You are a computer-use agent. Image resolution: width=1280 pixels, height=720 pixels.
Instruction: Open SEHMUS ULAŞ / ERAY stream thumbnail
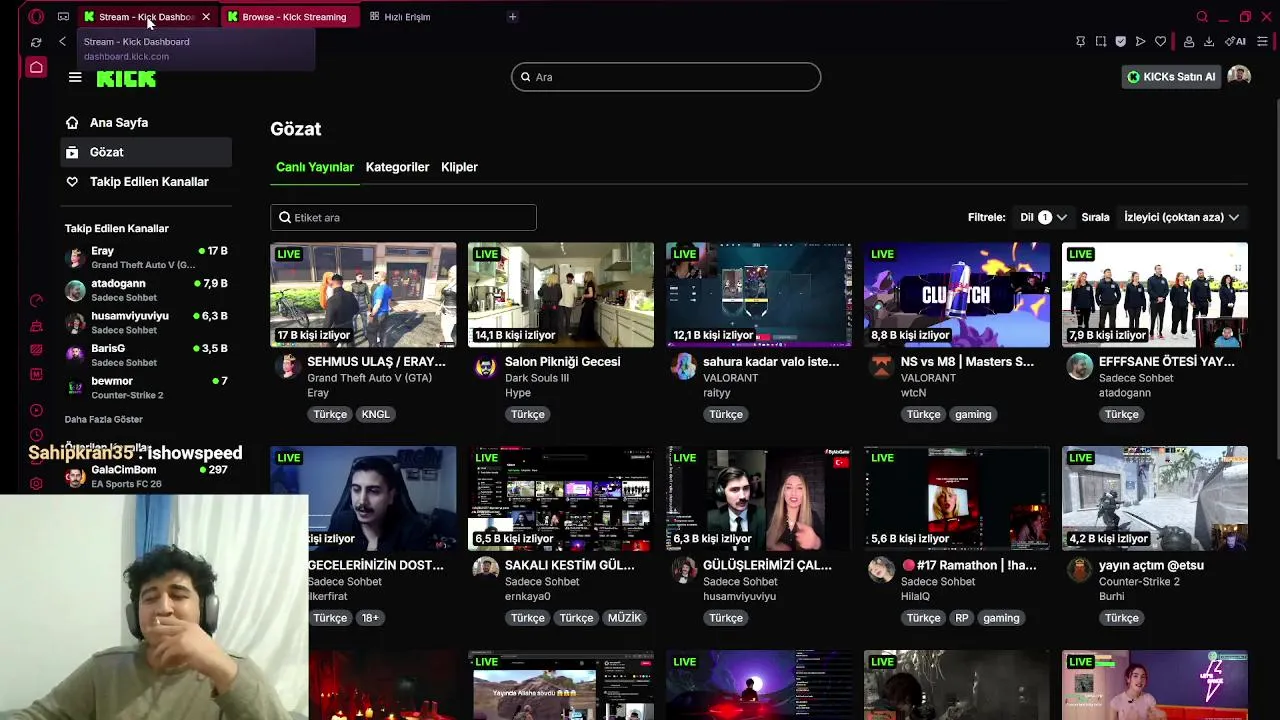coord(363,295)
